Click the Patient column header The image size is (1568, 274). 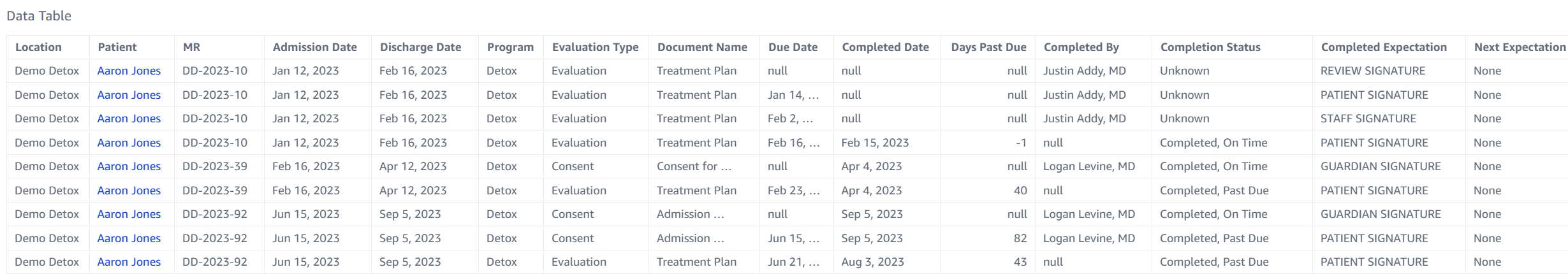pyautogui.click(x=117, y=47)
